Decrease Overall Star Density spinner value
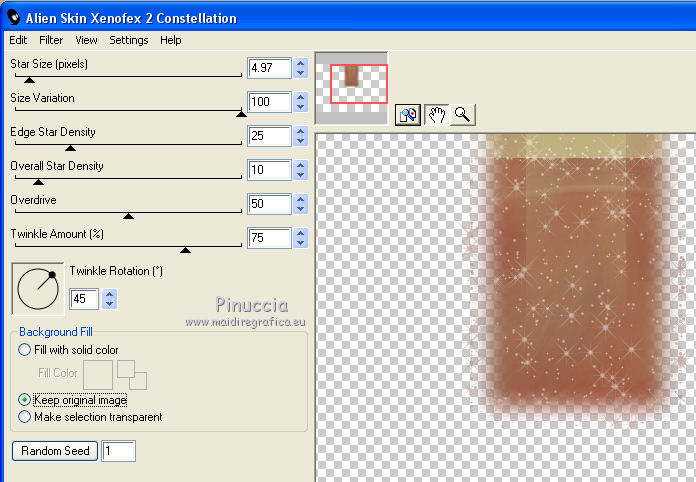Screen dimensions: 696x482 (x=301, y=175)
